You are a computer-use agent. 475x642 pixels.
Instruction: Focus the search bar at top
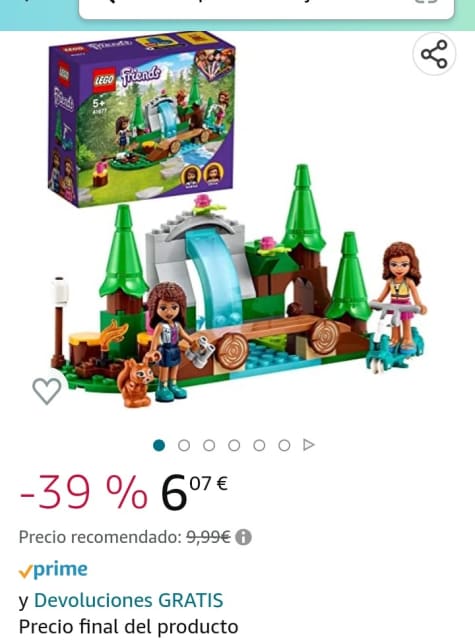(266, 7)
